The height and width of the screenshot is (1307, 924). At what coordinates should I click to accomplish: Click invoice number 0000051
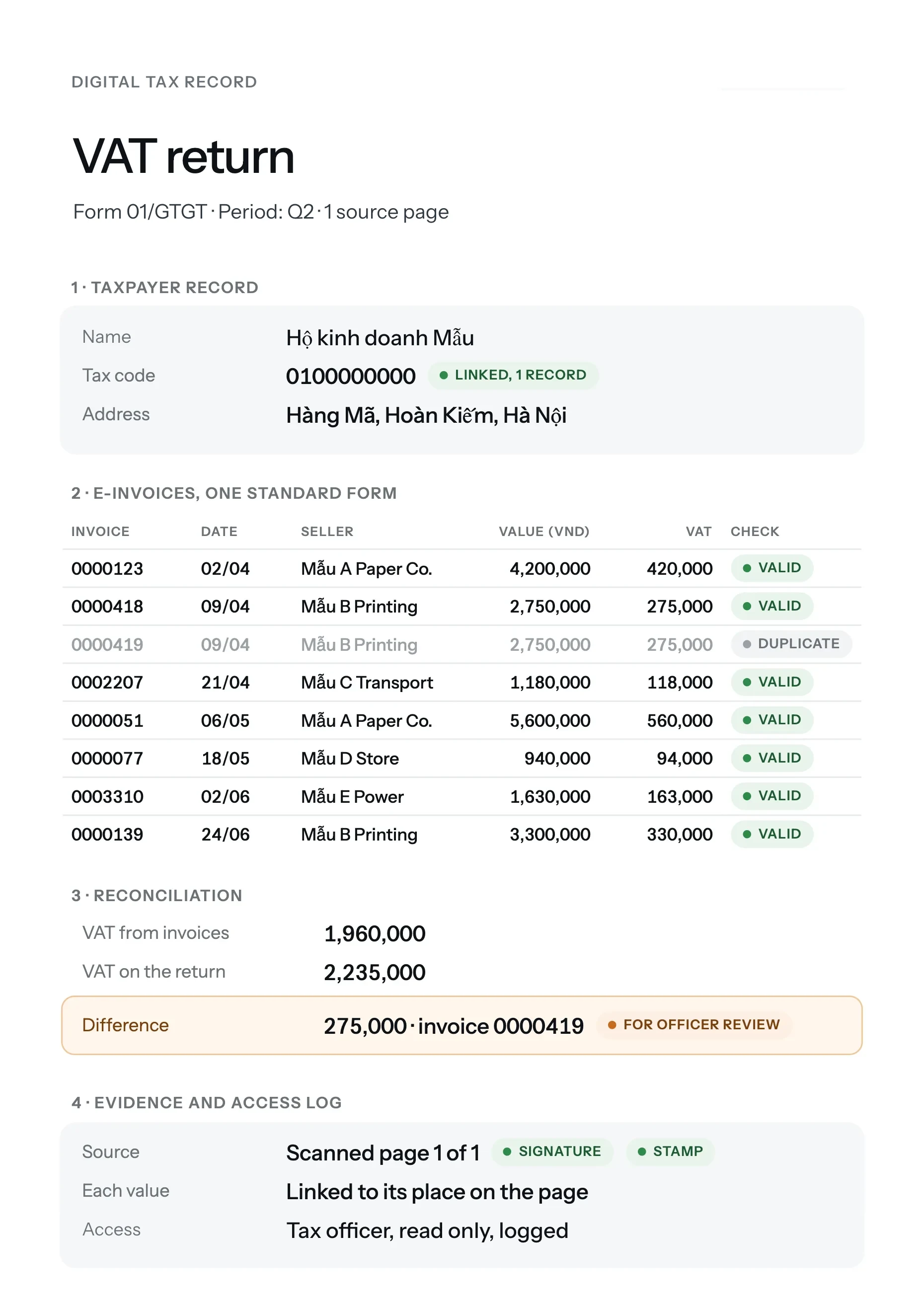(107, 721)
